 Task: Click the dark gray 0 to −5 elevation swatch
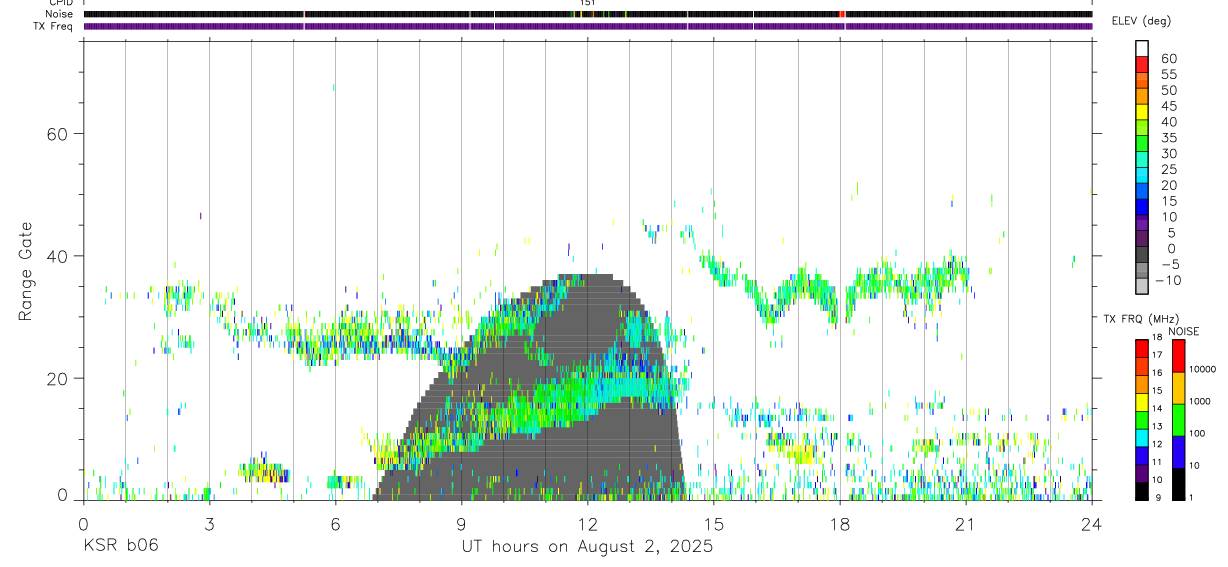(x=1142, y=255)
